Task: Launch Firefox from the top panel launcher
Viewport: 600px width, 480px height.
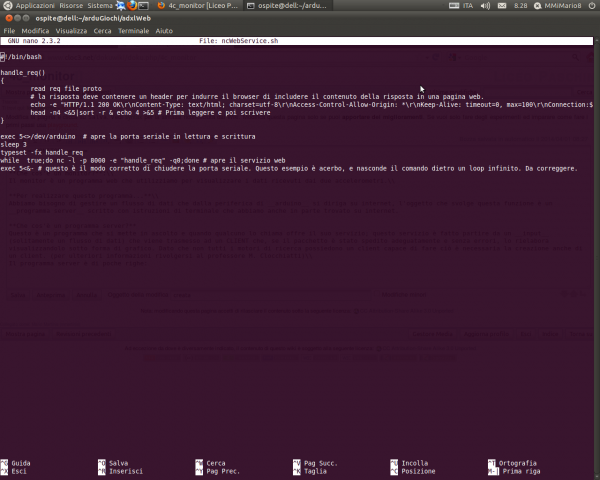Action: coord(132,5)
